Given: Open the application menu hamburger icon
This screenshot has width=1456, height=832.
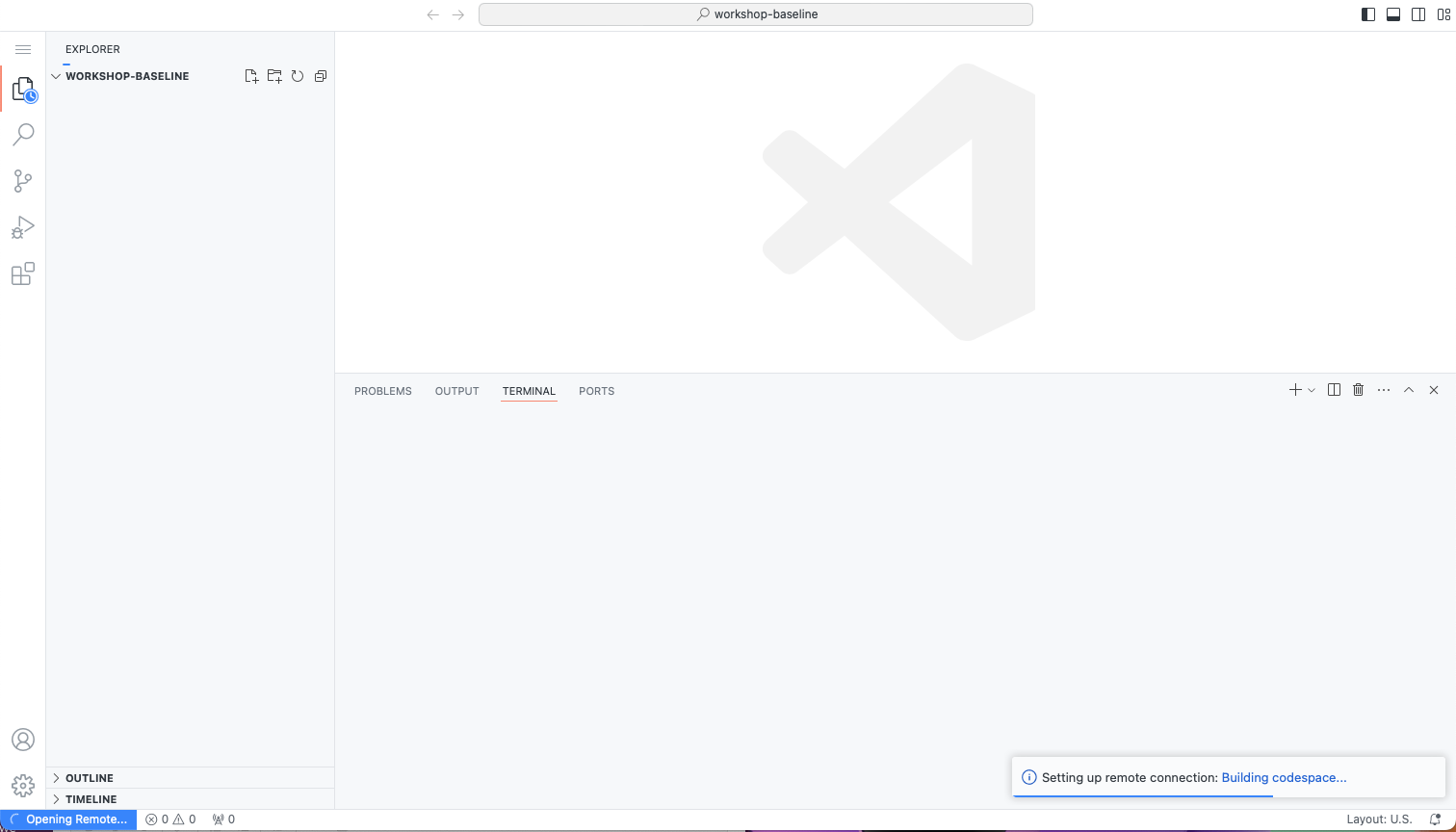Looking at the screenshot, I should click(x=23, y=49).
